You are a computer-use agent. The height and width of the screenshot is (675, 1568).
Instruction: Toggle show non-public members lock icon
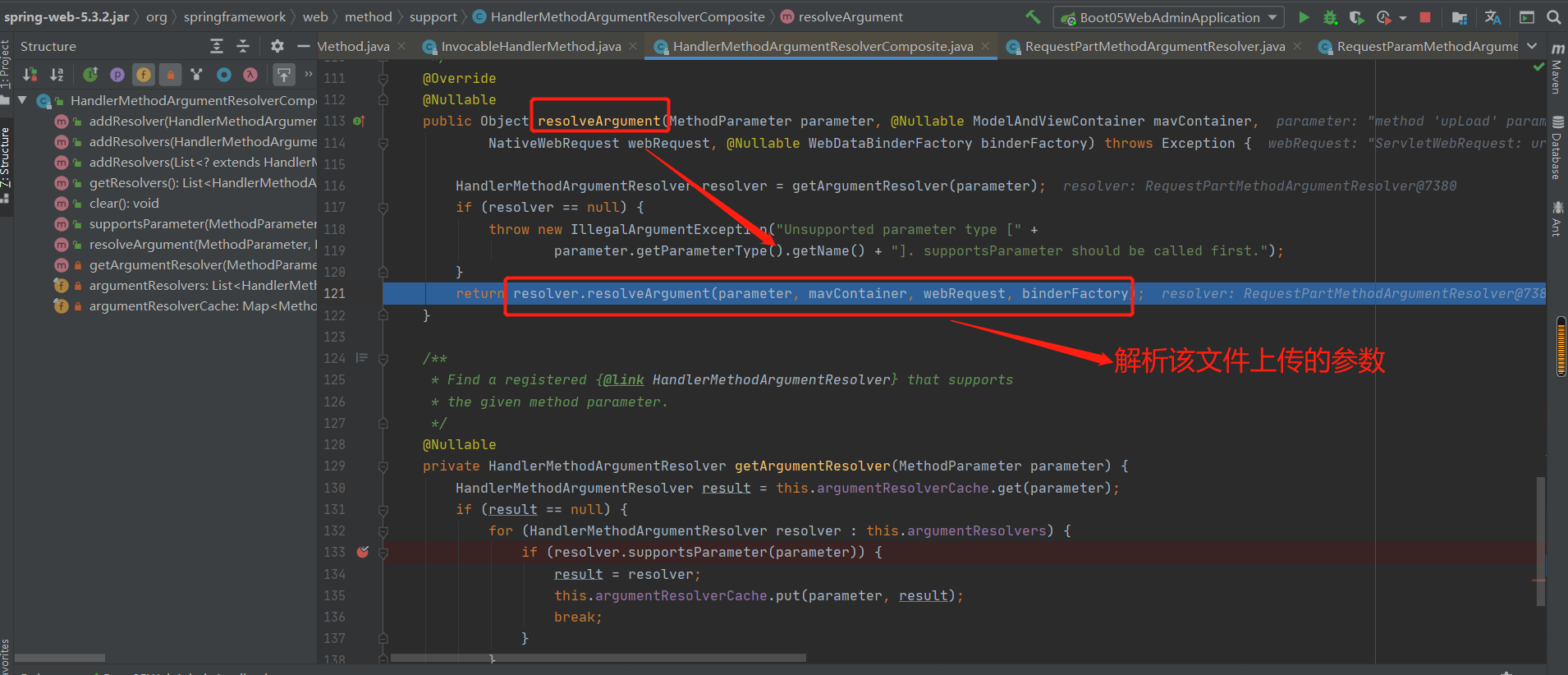point(170,75)
